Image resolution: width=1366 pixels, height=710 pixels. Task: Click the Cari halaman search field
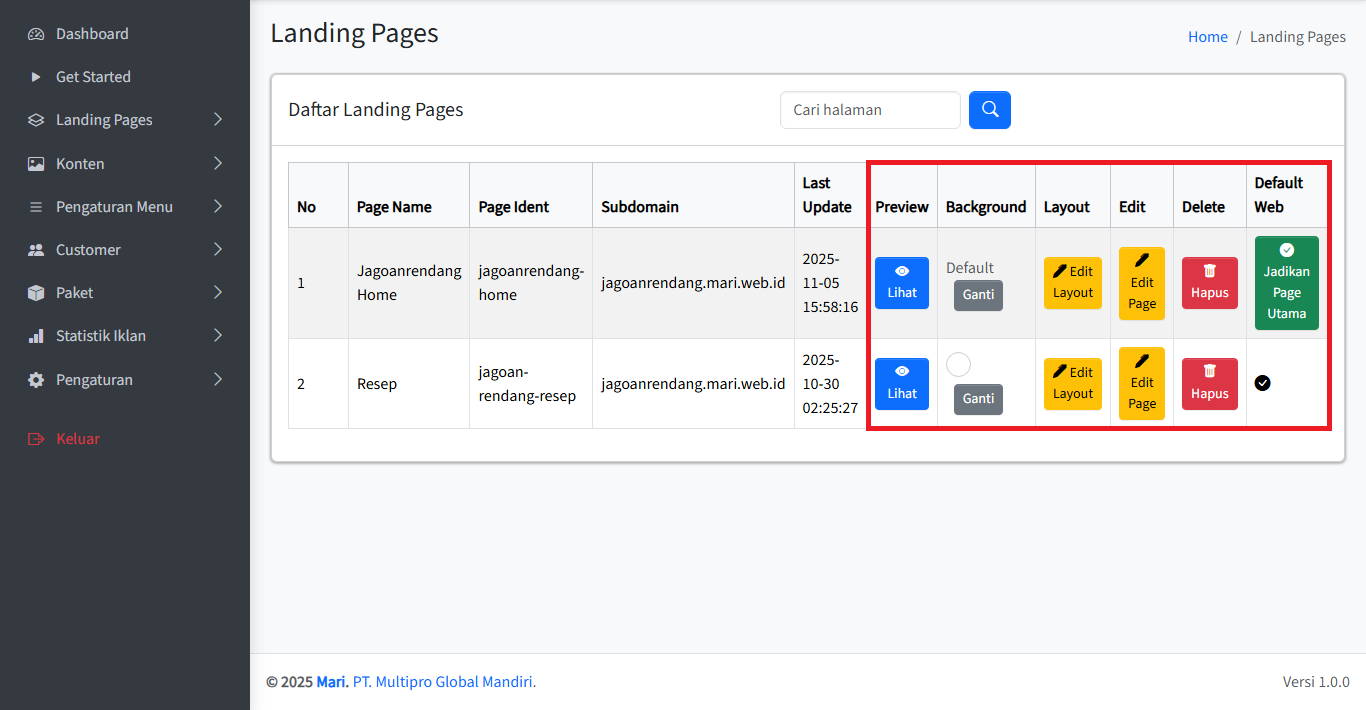pos(869,110)
